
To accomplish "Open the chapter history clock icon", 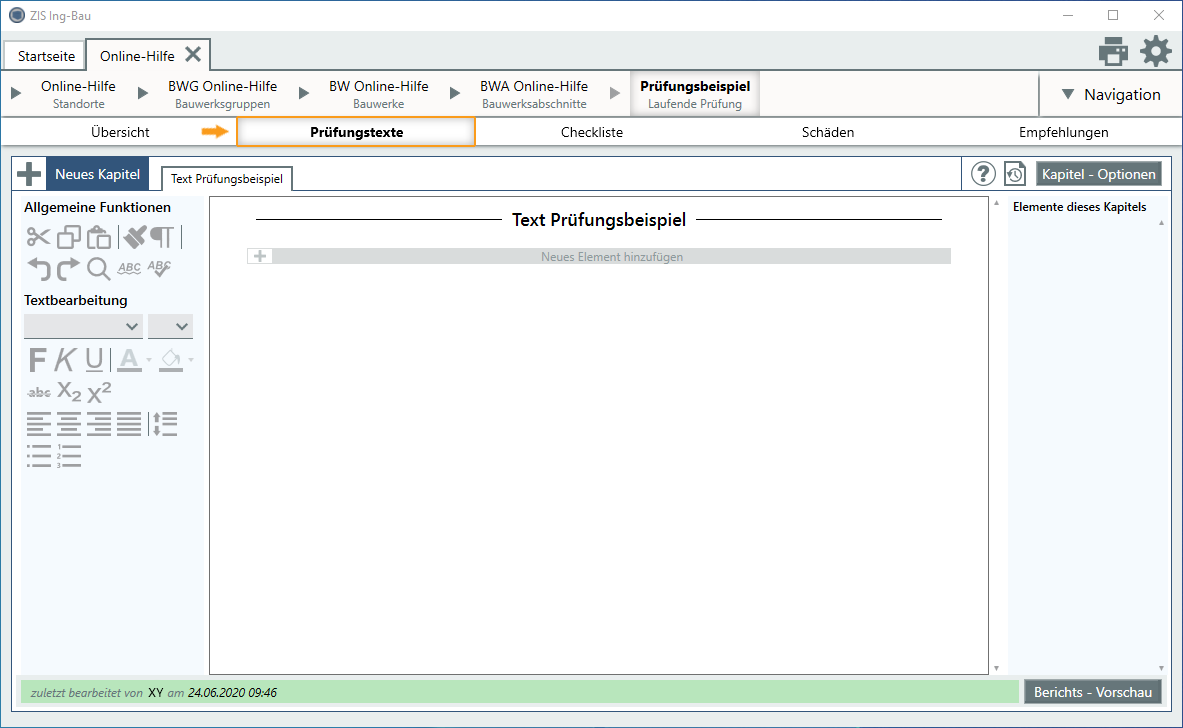I will [x=1015, y=174].
